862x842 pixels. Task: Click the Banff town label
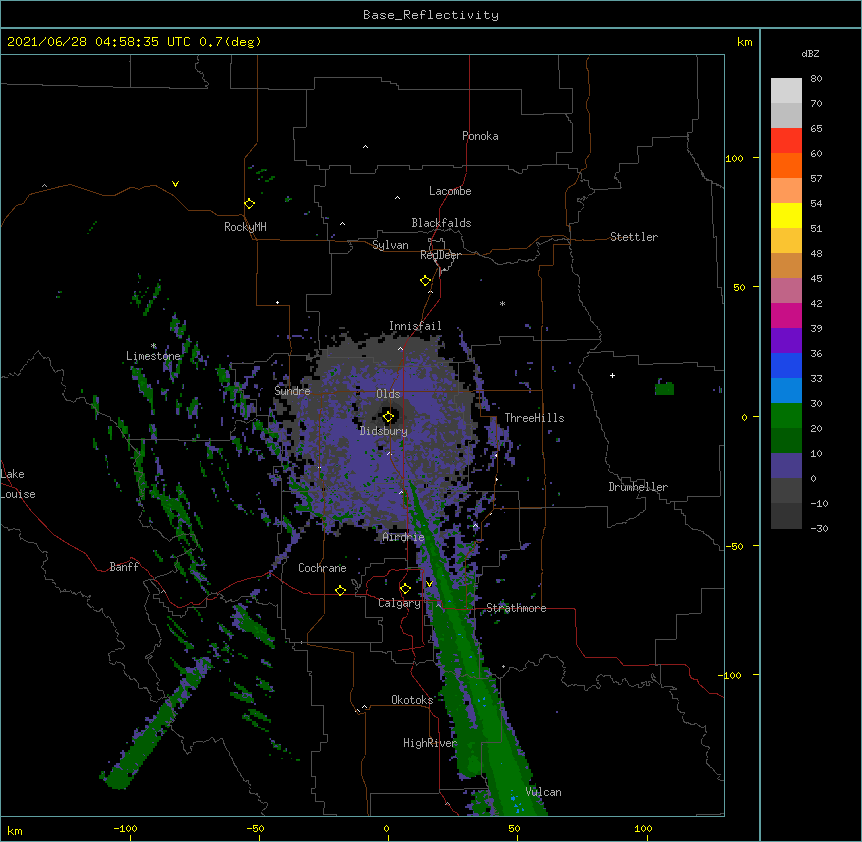coord(124,567)
